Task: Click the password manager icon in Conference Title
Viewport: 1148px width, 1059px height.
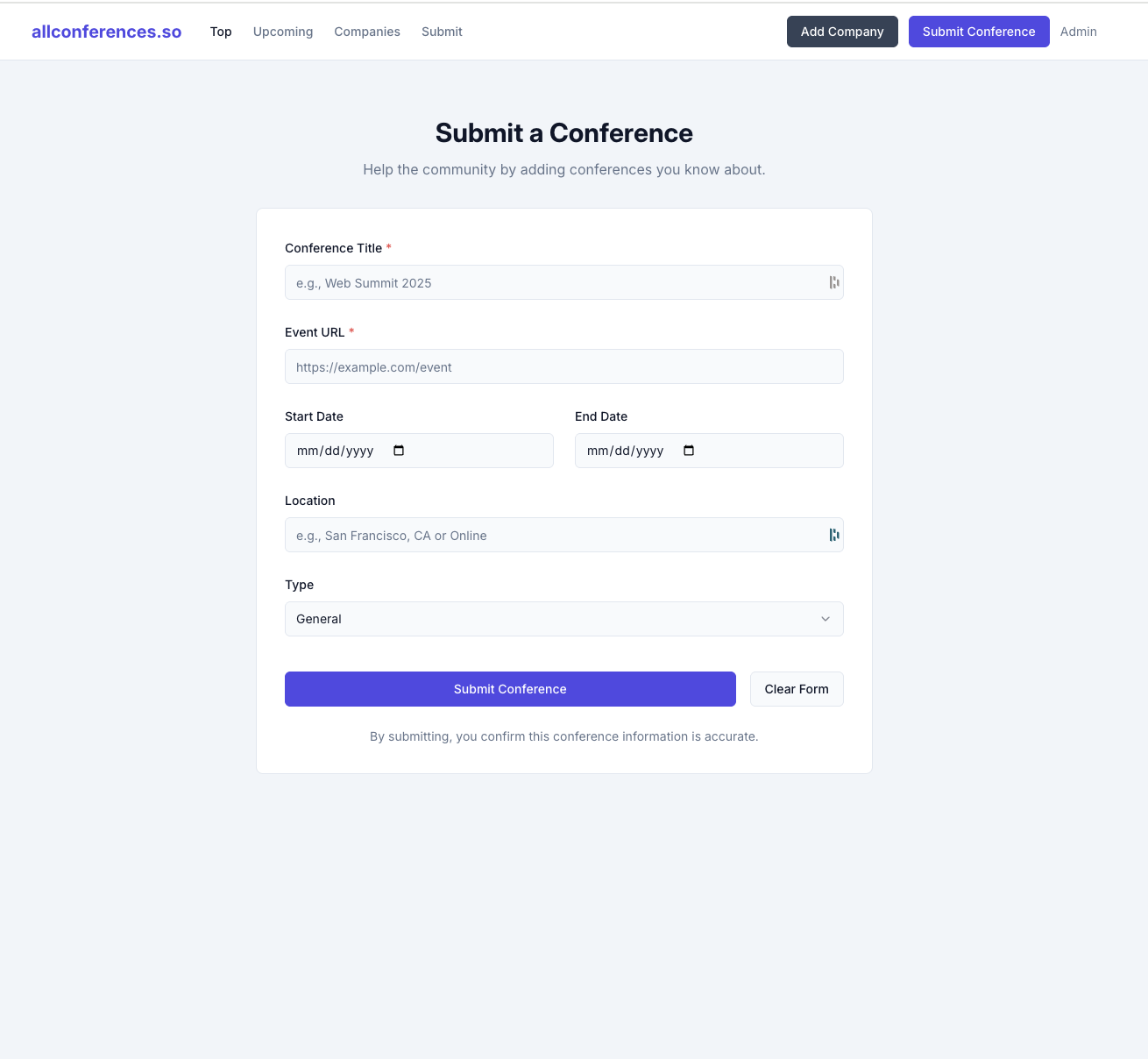Action: [833, 282]
